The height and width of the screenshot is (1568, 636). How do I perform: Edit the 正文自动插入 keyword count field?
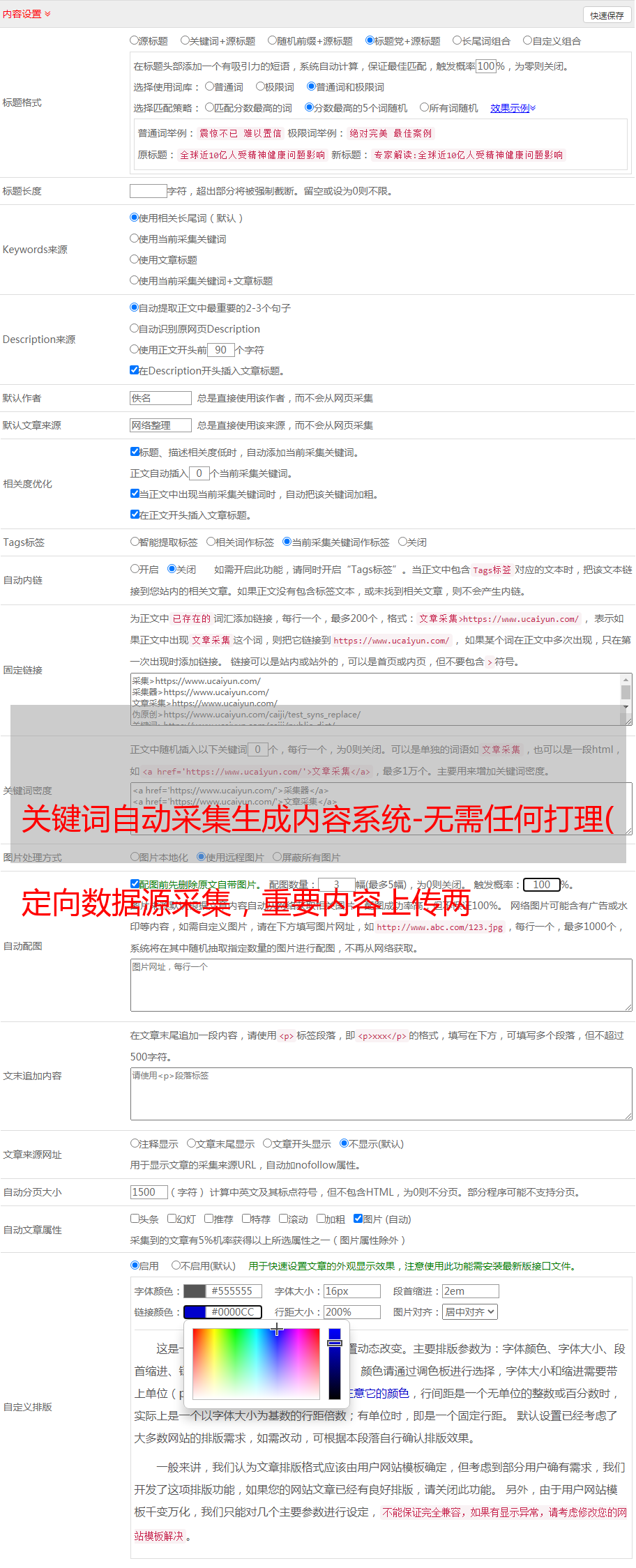tap(199, 473)
